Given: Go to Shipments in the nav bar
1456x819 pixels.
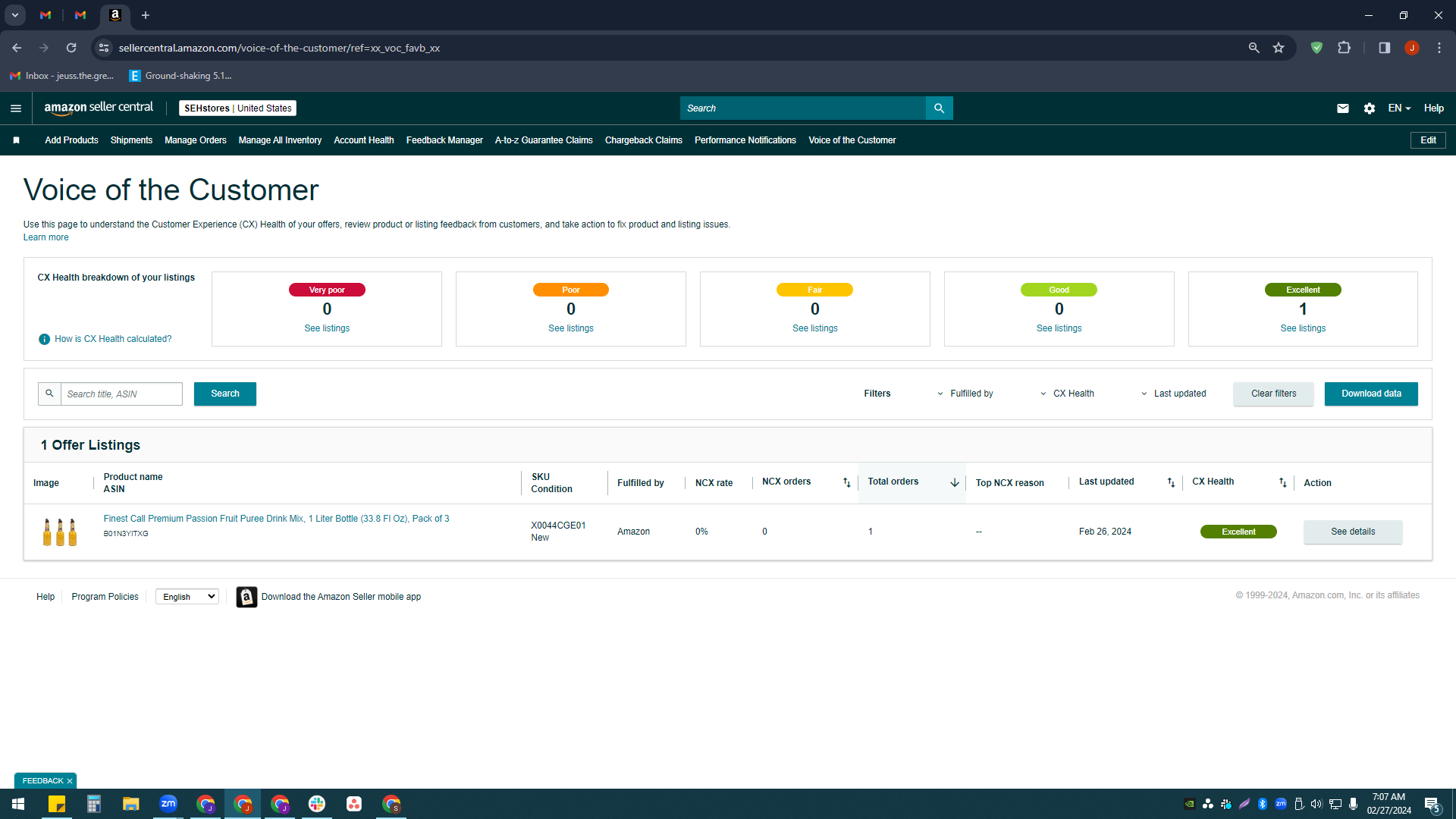Looking at the screenshot, I should pos(131,140).
